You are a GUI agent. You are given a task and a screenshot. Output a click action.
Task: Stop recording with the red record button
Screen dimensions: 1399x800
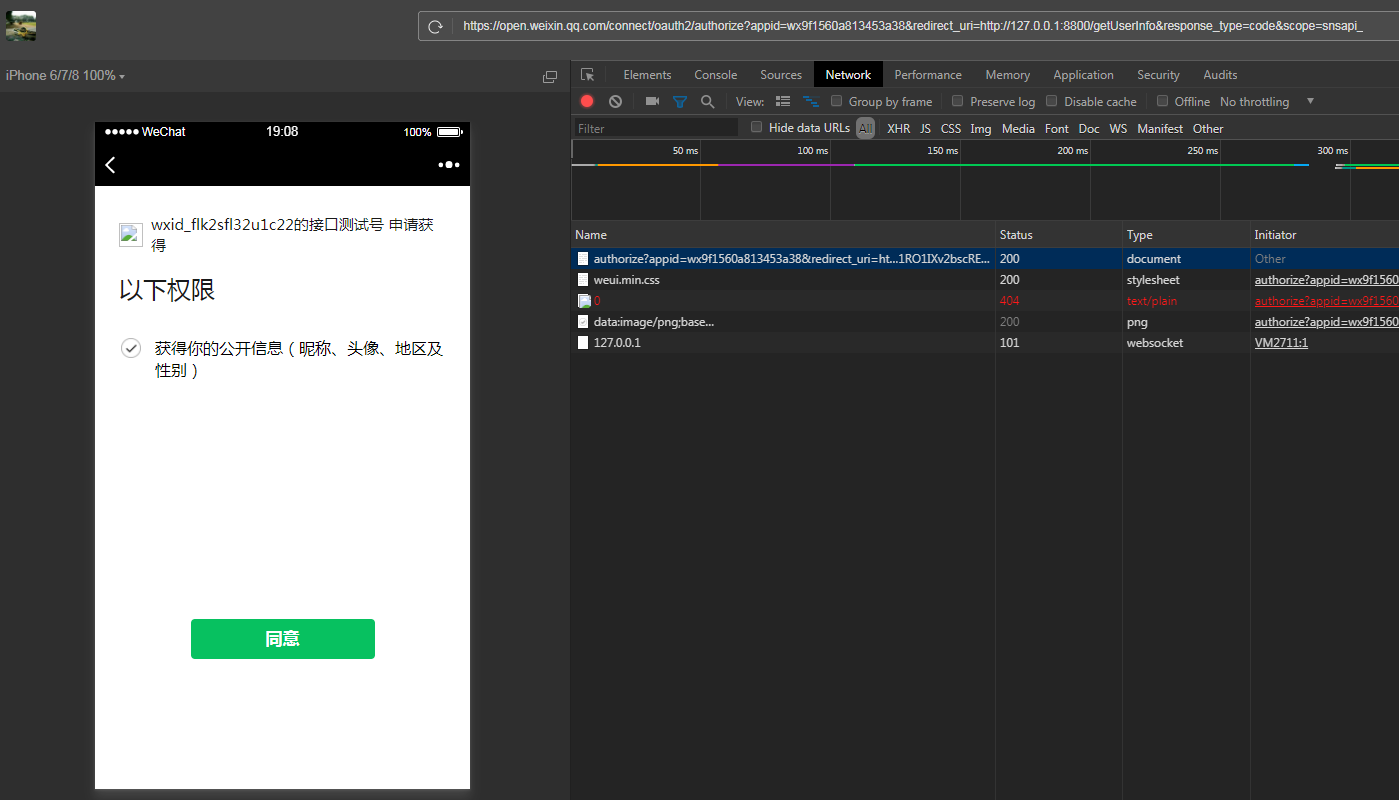(587, 101)
